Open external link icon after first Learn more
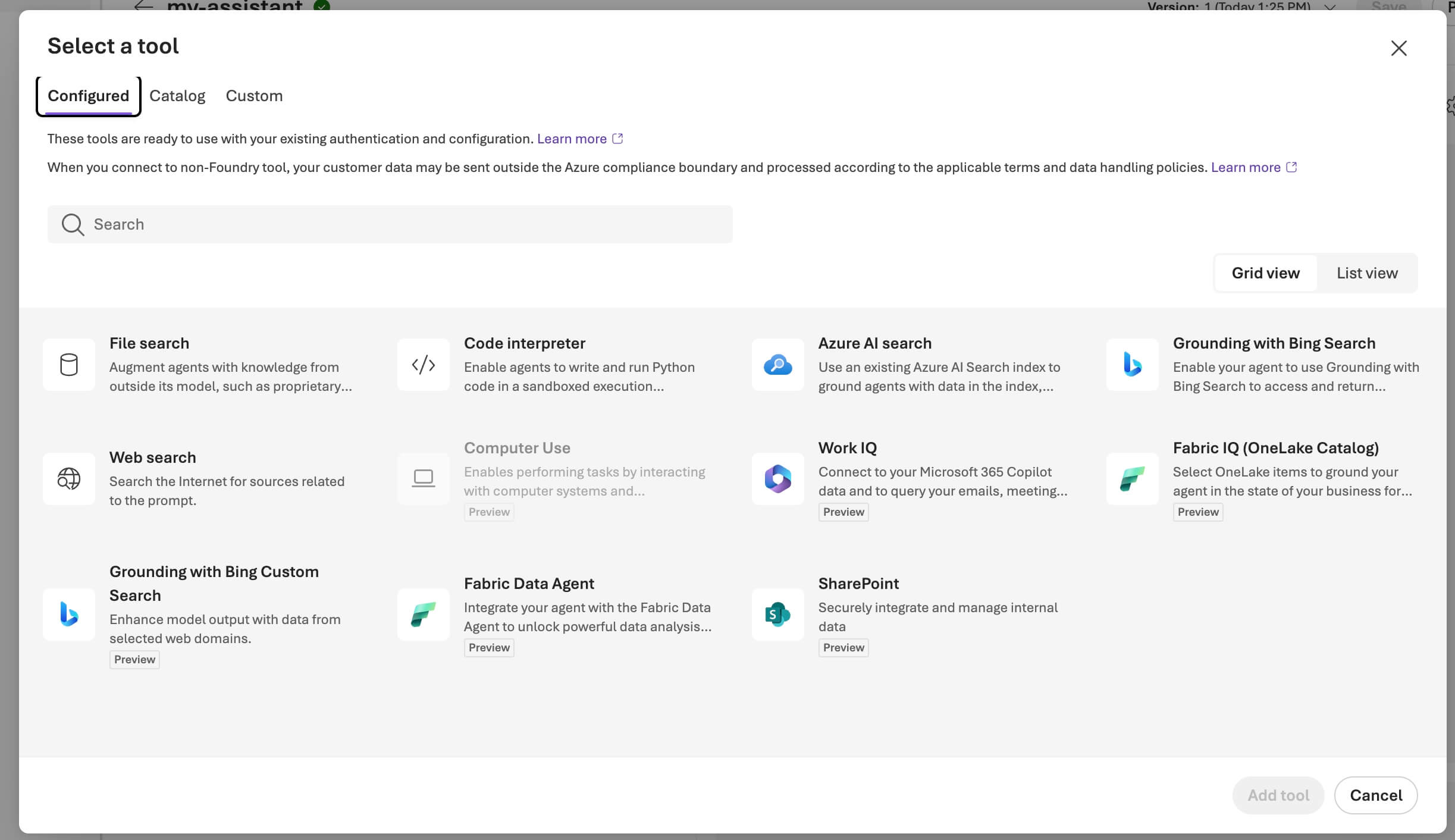The height and width of the screenshot is (840, 1455). pos(617,139)
